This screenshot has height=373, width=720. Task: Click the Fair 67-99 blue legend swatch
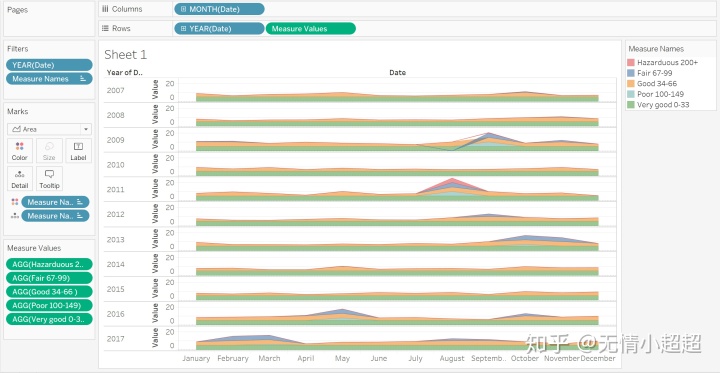click(631, 73)
